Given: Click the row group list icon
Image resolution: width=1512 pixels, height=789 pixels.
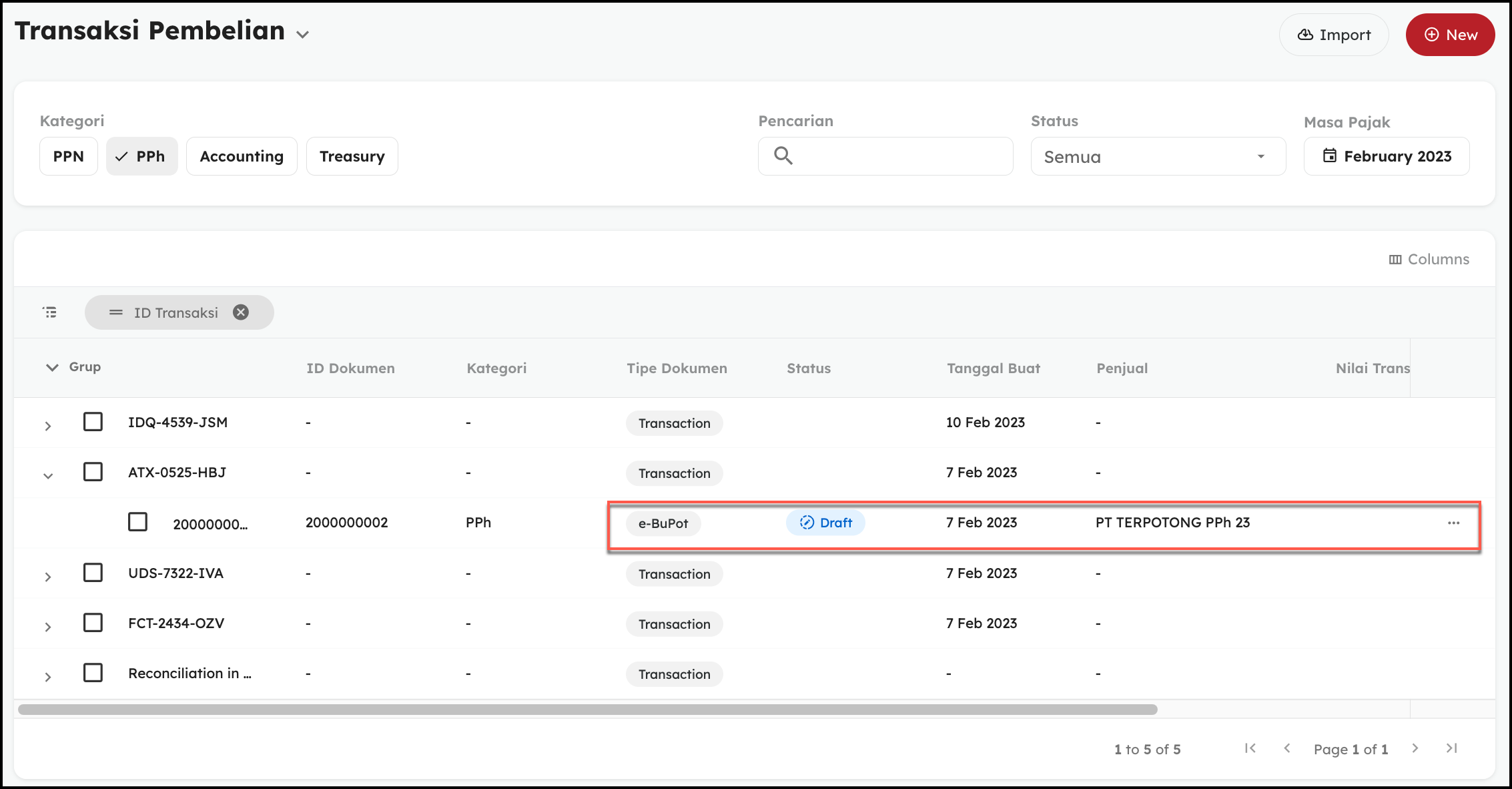Looking at the screenshot, I should point(50,312).
